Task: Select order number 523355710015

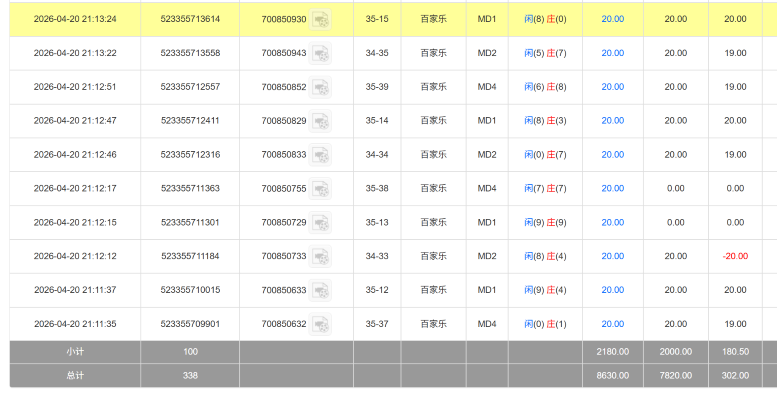Action: pyautogui.click(x=190, y=290)
